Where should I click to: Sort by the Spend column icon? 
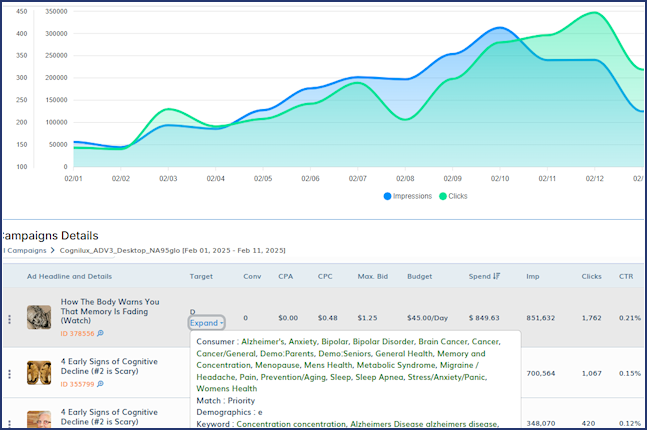(496, 276)
